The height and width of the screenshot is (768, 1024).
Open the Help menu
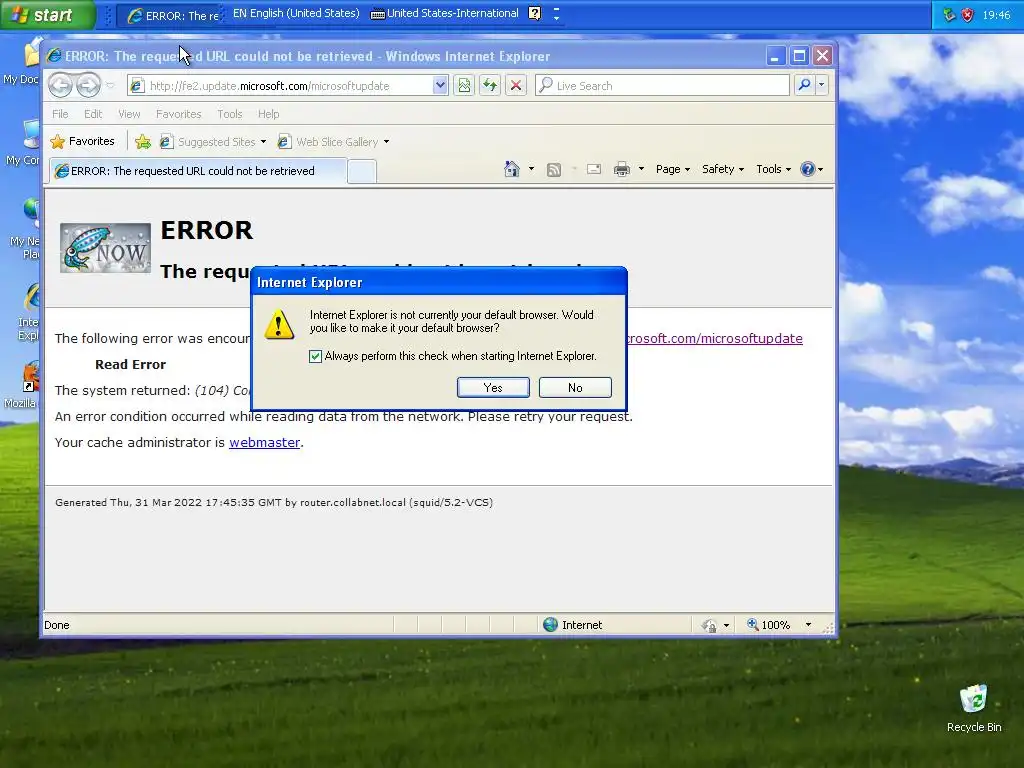point(268,114)
